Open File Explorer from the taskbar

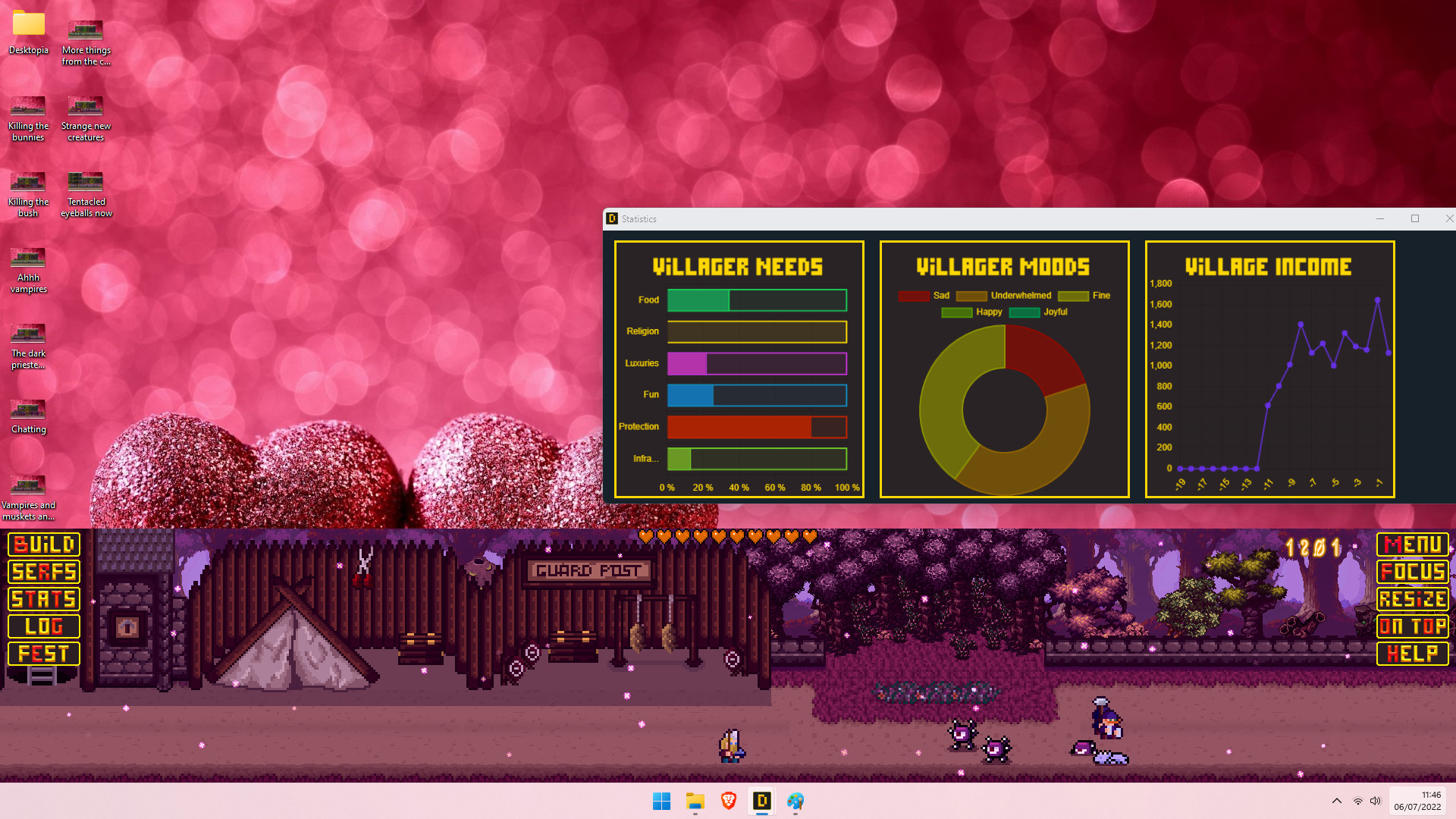click(695, 801)
